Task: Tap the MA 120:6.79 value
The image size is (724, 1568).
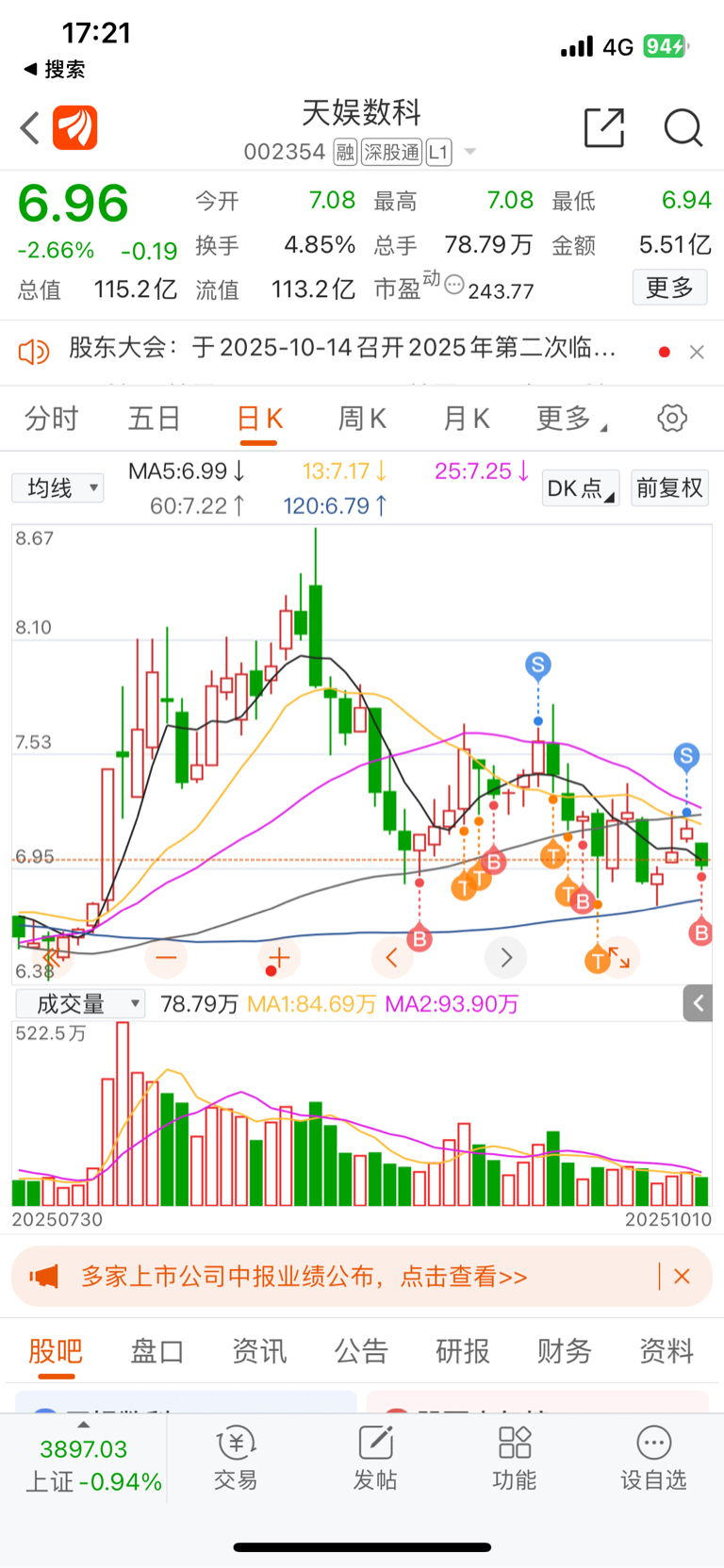Action: click(335, 506)
